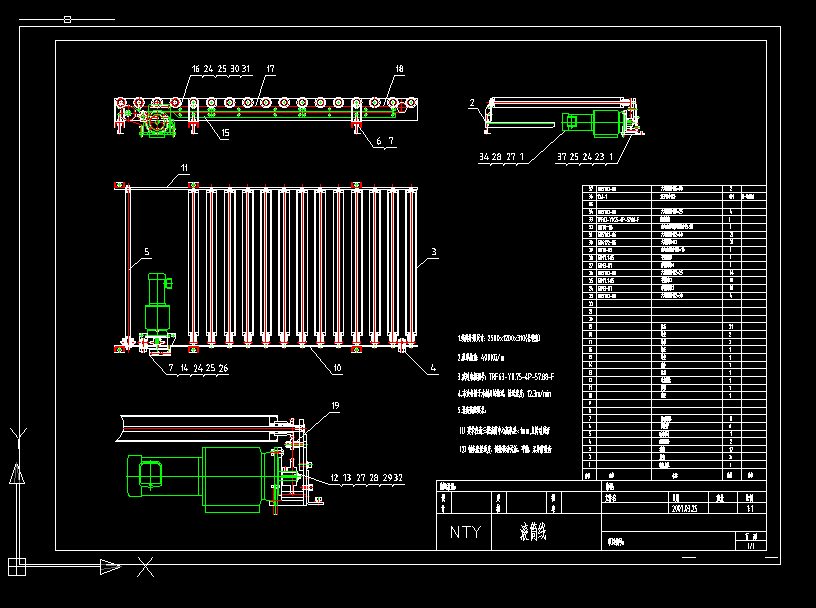Click the drawing title 滚筒线 in title block
The width and height of the screenshot is (816, 608).
534,529
